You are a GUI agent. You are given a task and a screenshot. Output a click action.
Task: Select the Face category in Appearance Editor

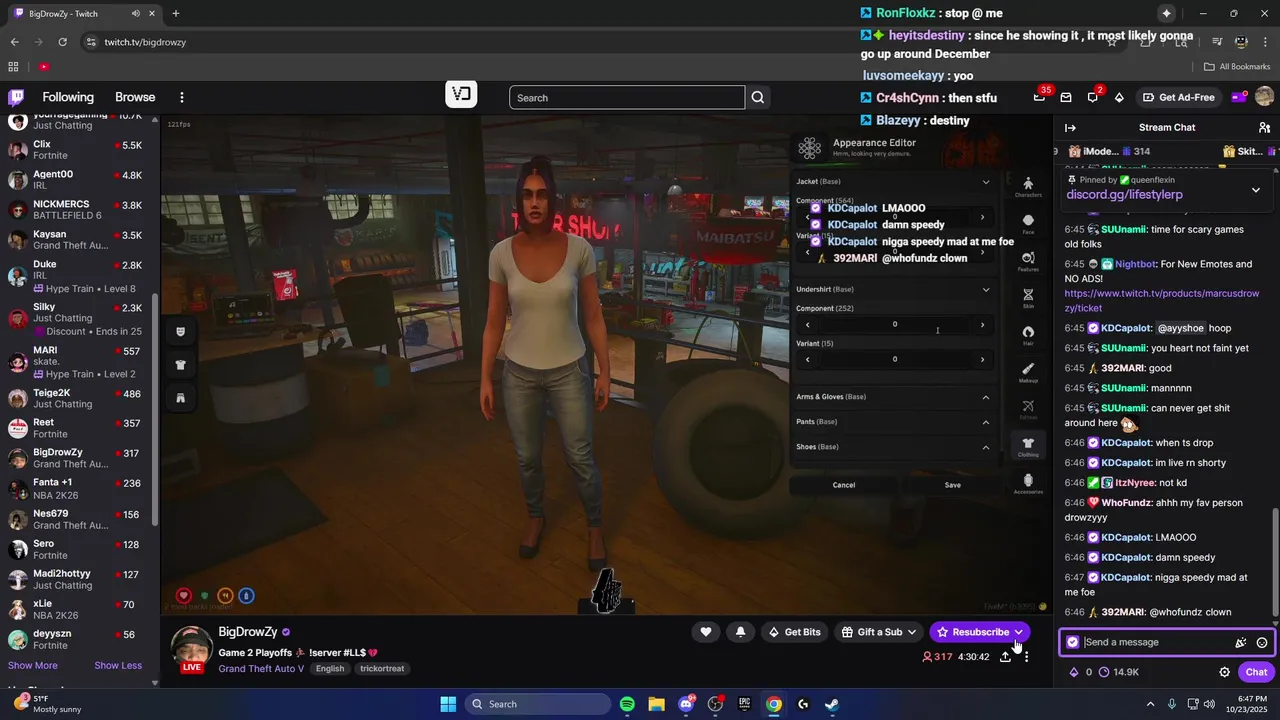1028,224
